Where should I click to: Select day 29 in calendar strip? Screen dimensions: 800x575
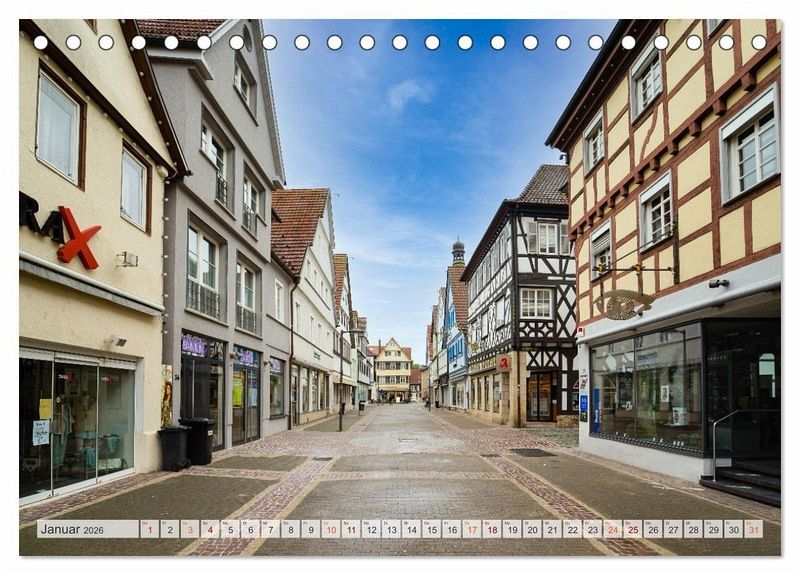point(714,529)
